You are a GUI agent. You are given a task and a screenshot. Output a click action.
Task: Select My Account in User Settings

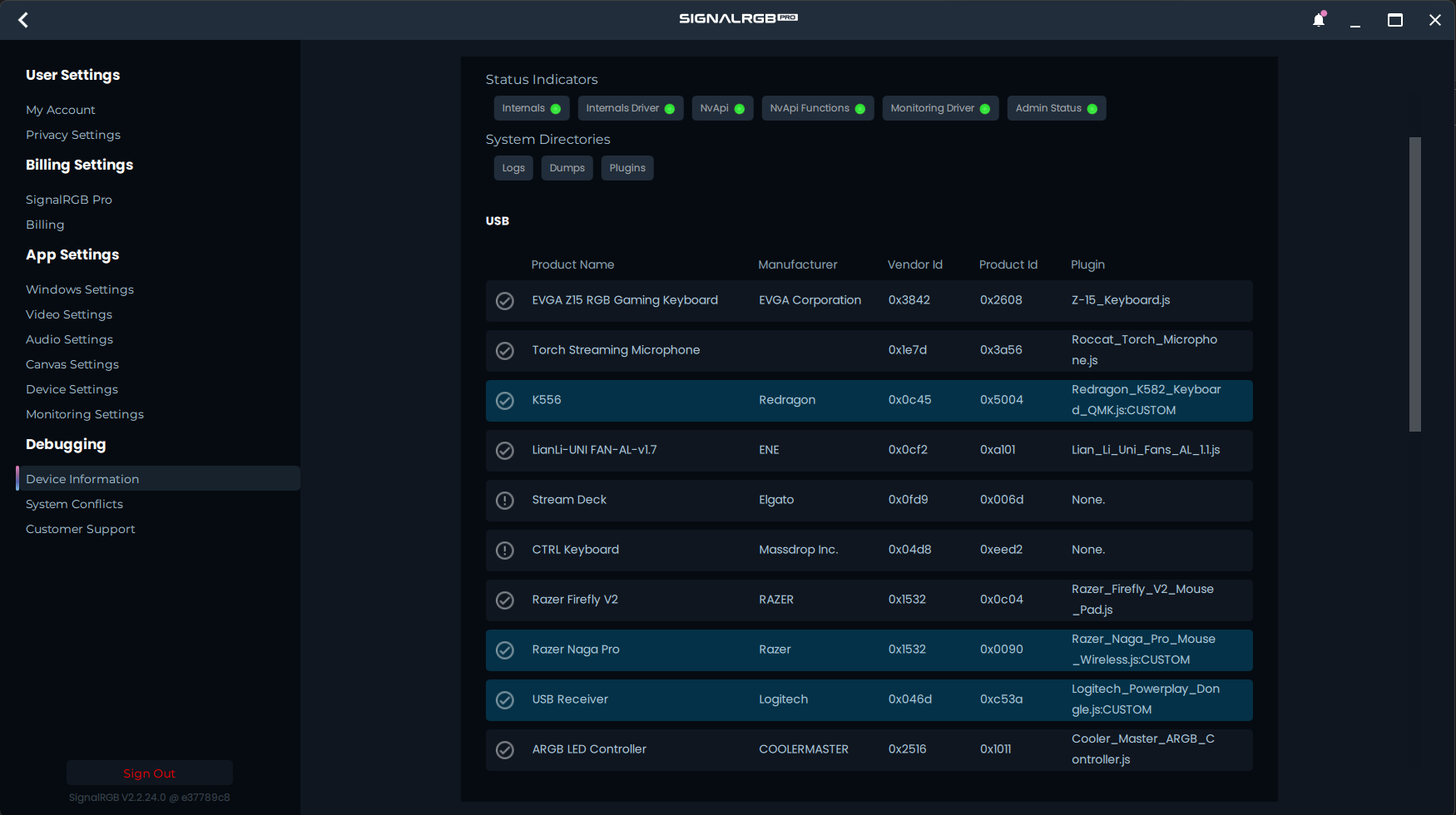tap(61, 110)
